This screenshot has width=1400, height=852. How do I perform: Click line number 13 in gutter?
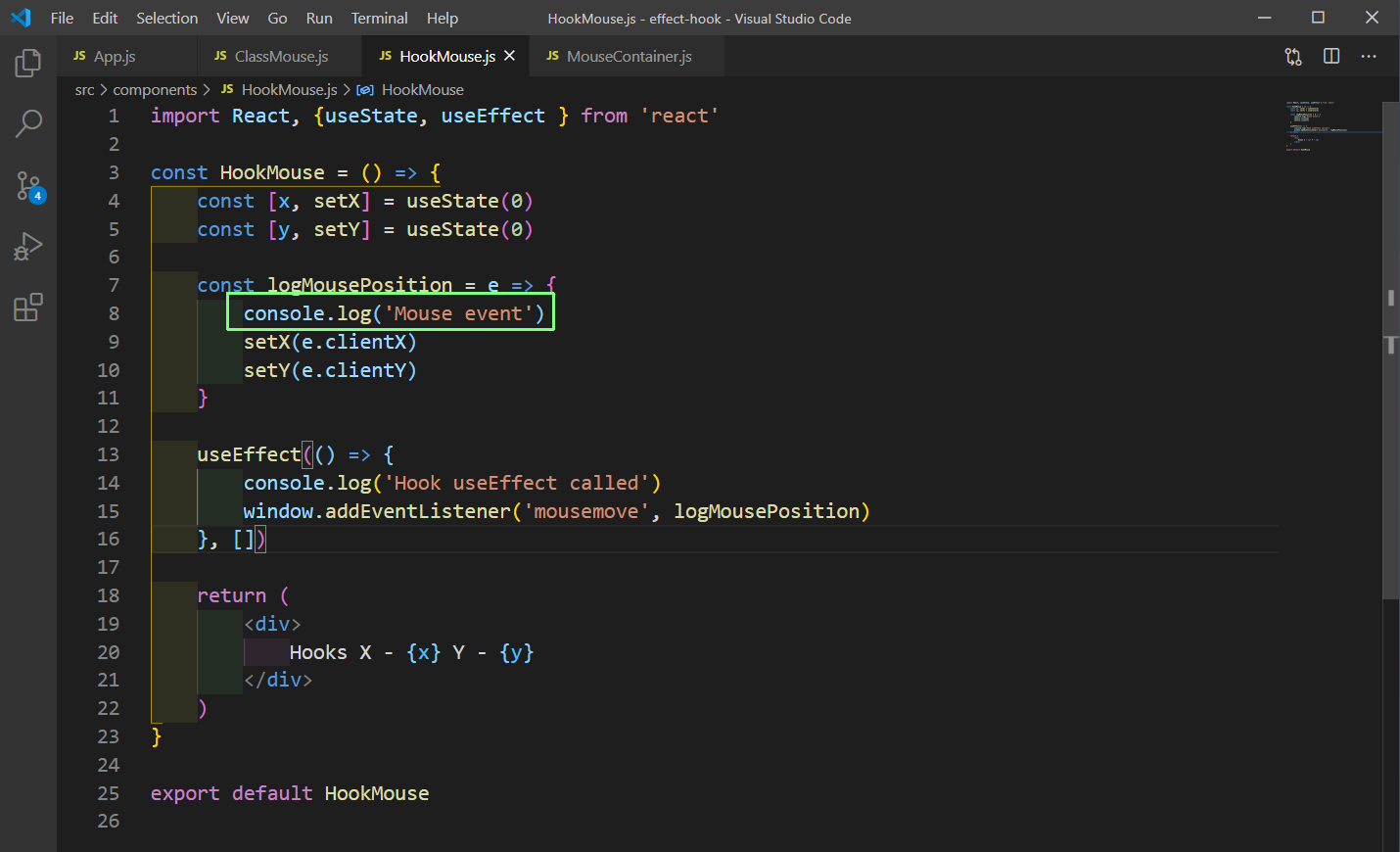(x=108, y=454)
